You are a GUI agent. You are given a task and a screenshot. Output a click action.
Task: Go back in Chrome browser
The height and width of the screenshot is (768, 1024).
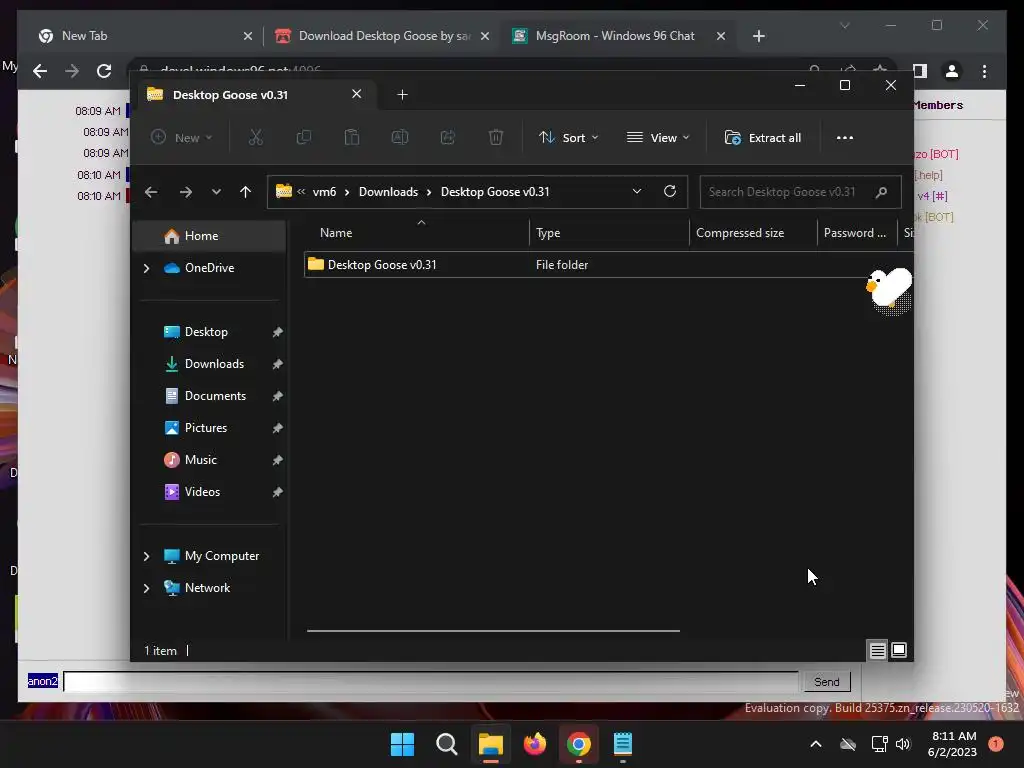[x=40, y=71]
